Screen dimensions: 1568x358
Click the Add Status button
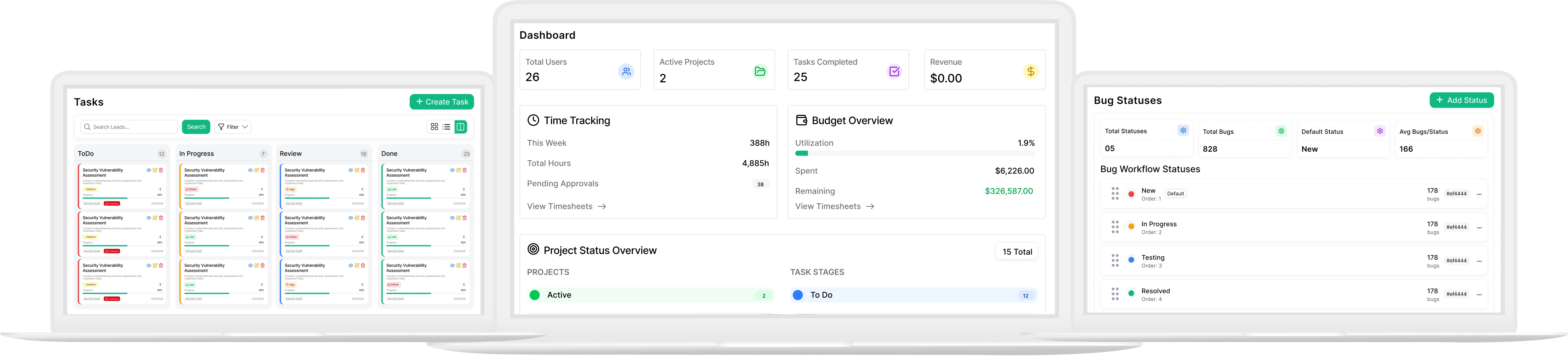(1462, 100)
